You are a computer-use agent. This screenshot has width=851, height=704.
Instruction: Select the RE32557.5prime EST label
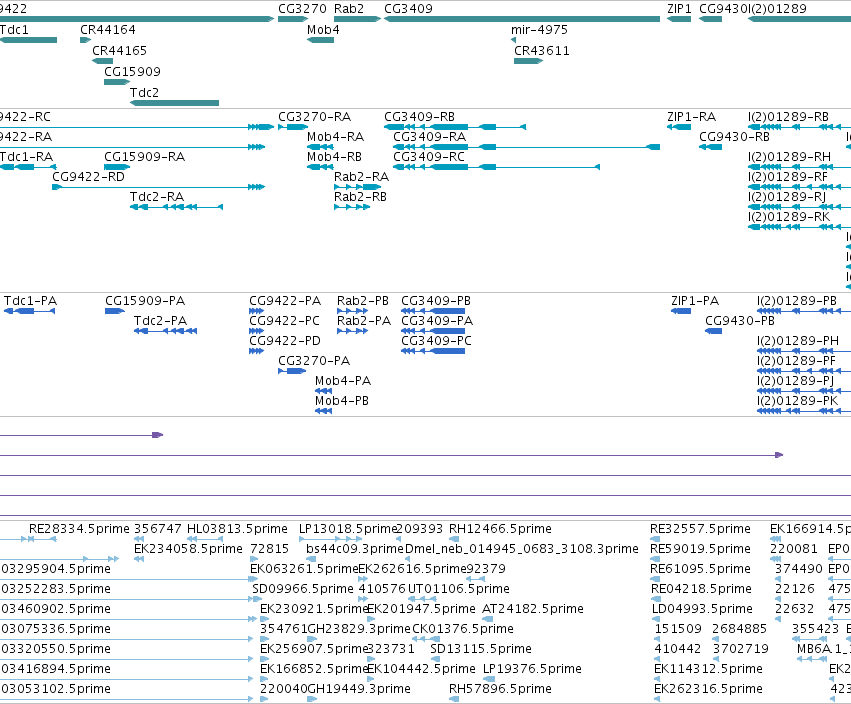coord(701,529)
